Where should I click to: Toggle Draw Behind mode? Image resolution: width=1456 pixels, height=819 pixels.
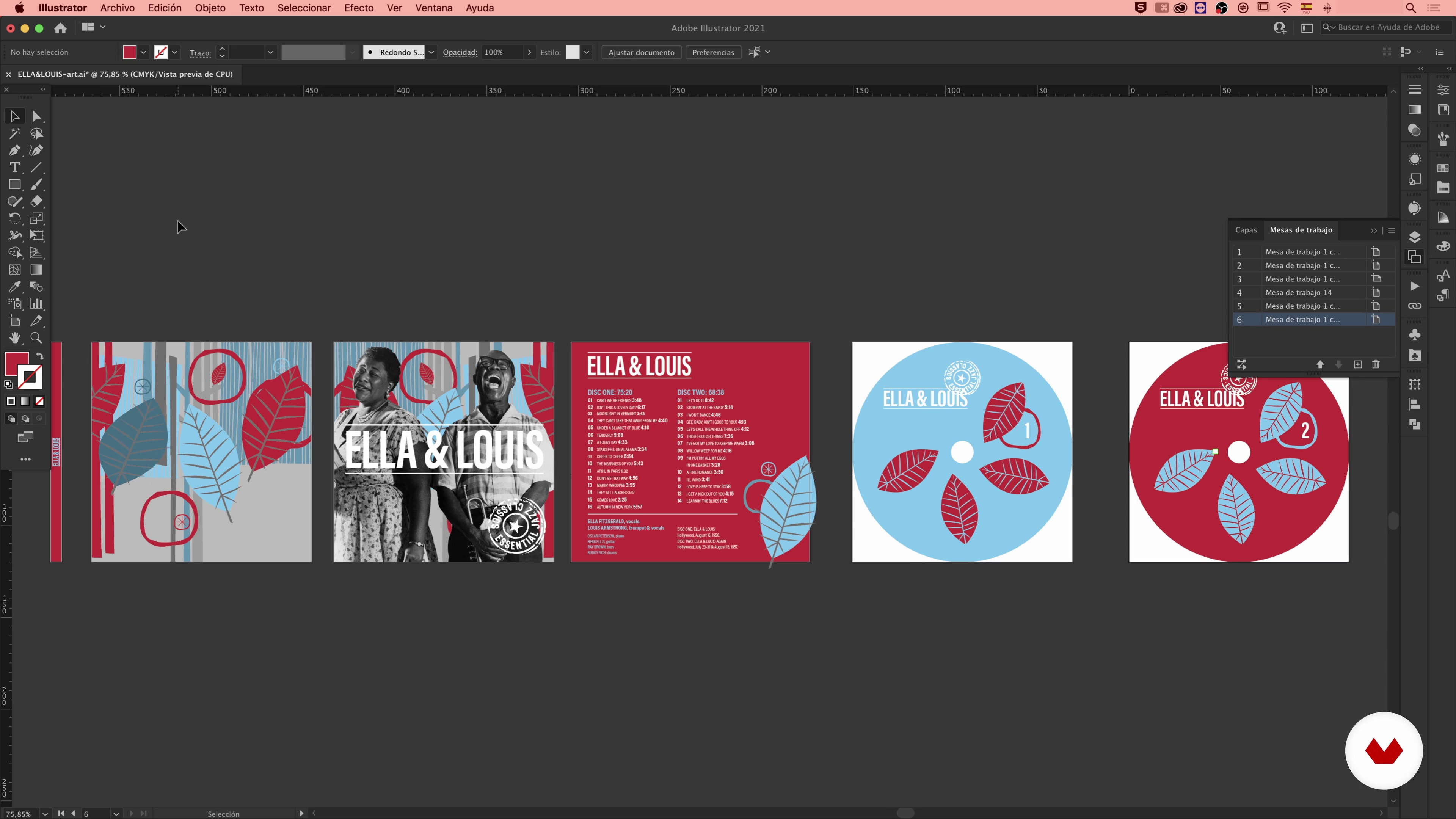pyautogui.click(x=25, y=419)
